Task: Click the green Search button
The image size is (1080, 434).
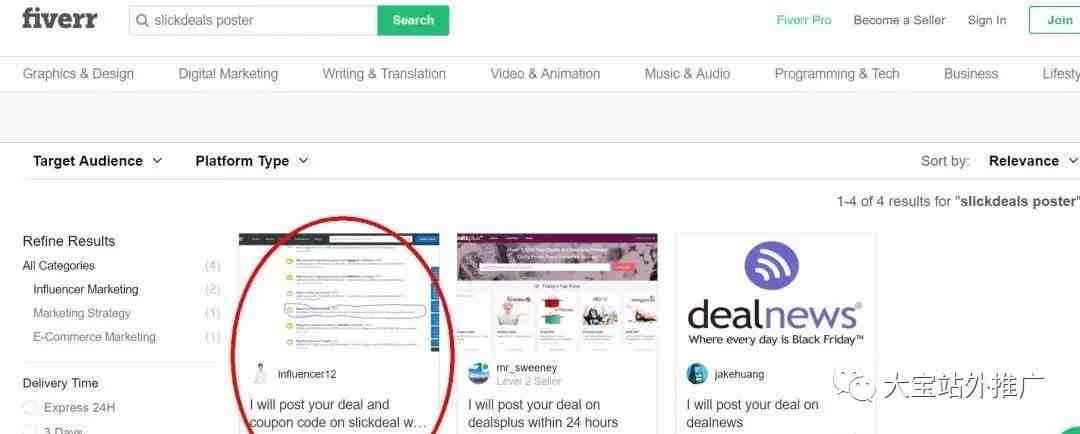Action: (x=413, y=21)
